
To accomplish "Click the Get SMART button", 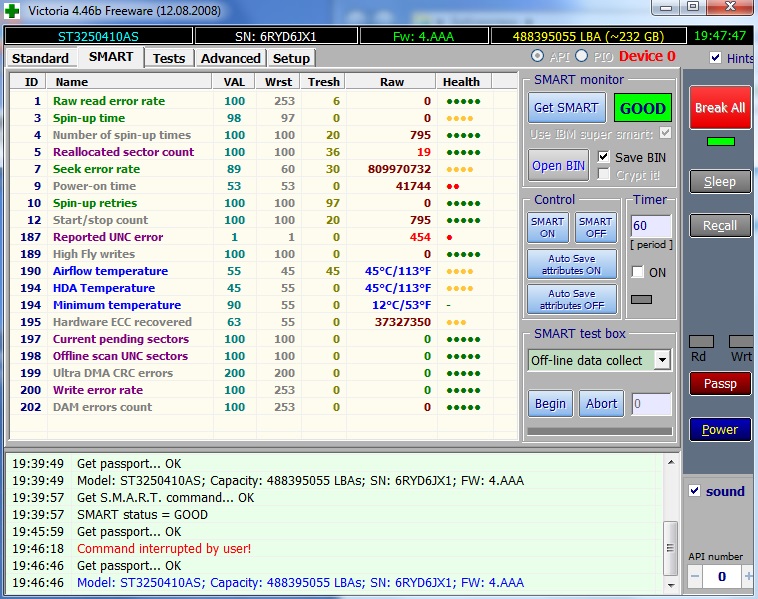I will coord(565,108).
